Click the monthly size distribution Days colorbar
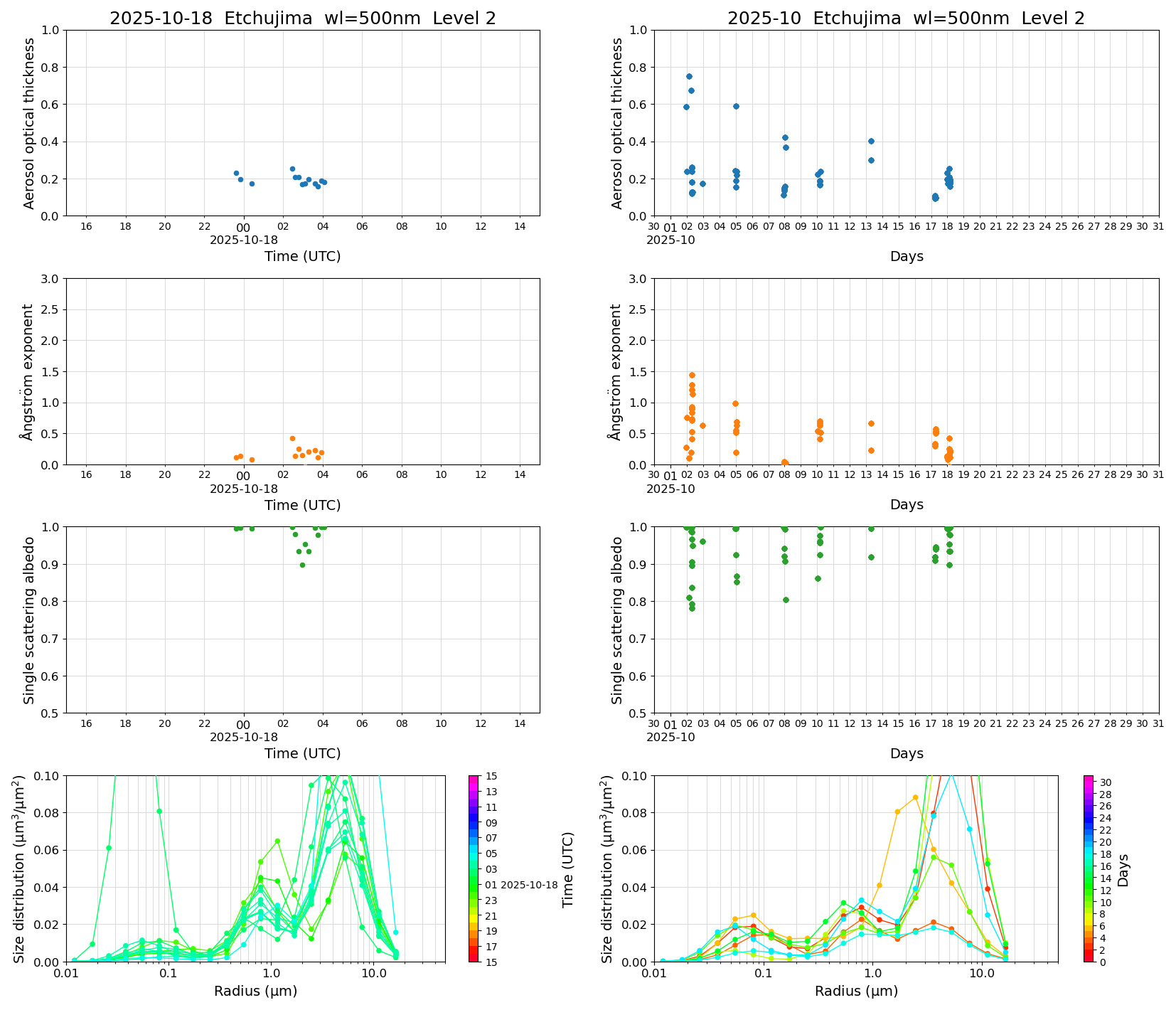This screenshot has width=1176, height=1010. tap(1089, 868)
